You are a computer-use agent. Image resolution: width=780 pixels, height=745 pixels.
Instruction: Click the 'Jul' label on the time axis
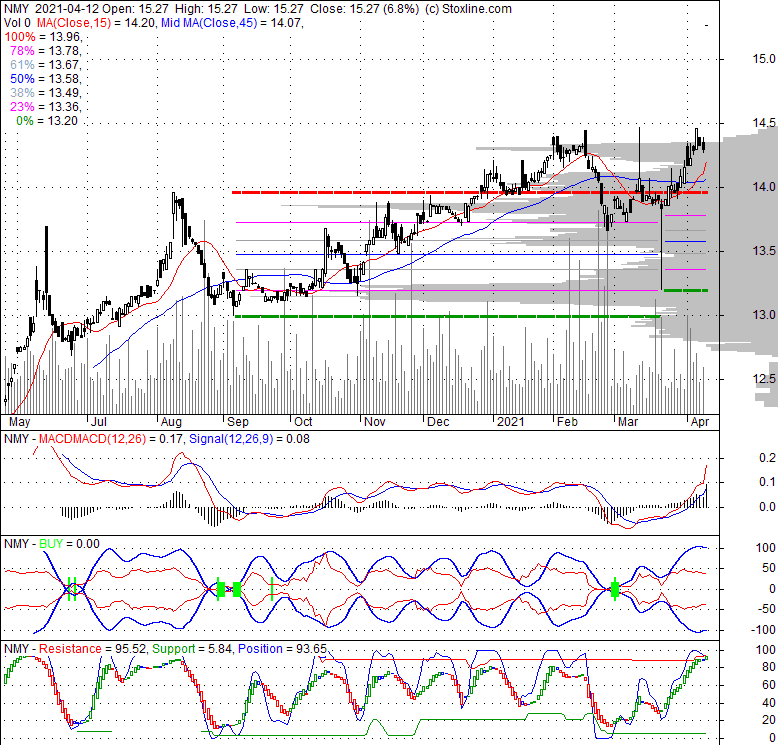(x=99, y=422)
